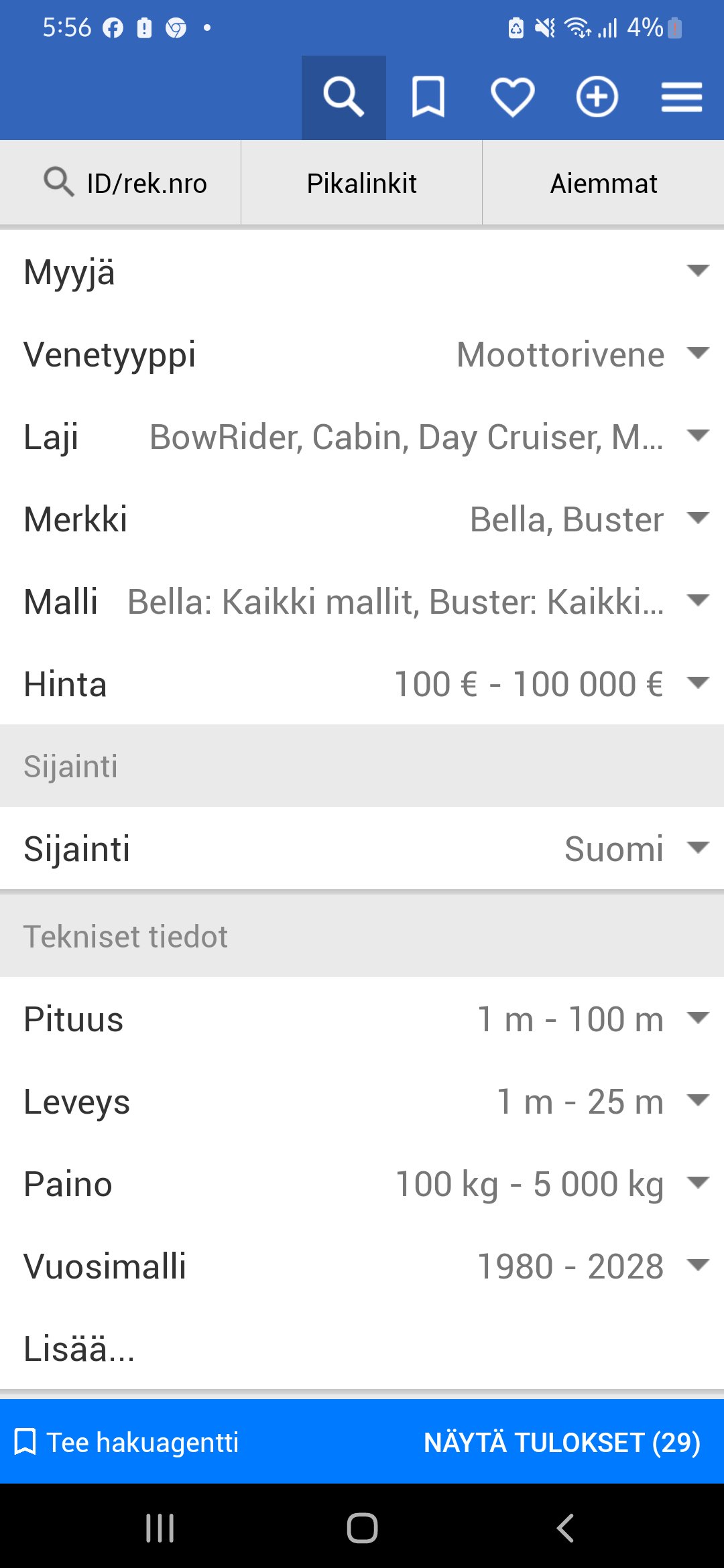Open Android recent apps button
The width and height of the screenshot is (724, 1568).
pyautogui.click(x=160, y=1528)
